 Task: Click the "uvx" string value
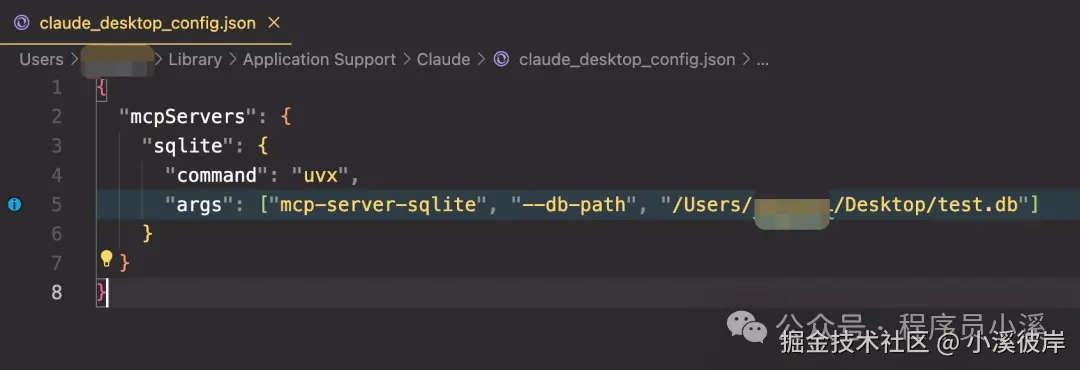(320, 175)
